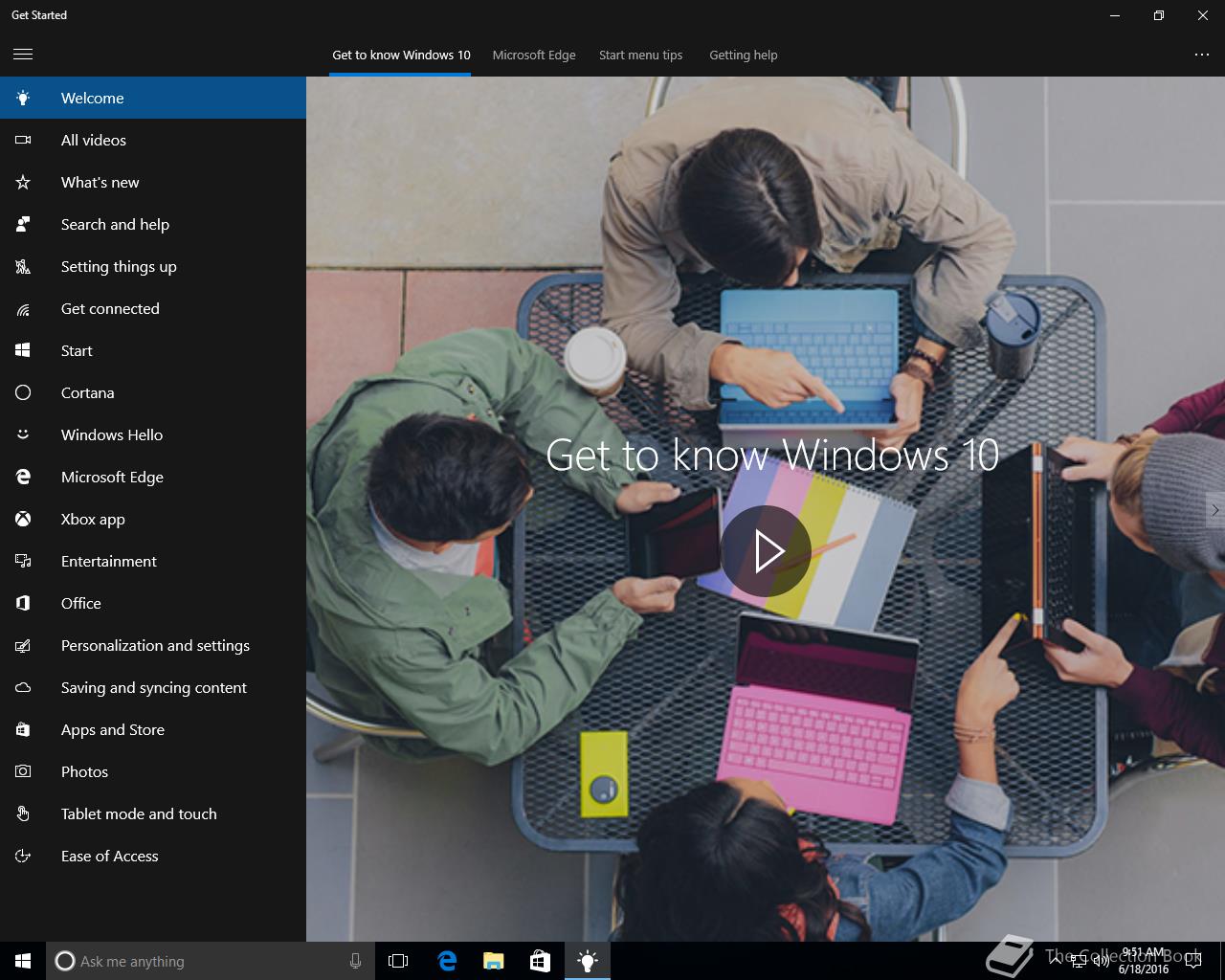Click the Get Started app on taskbar
Screen dimensions: 1225x980
(587, 961)
